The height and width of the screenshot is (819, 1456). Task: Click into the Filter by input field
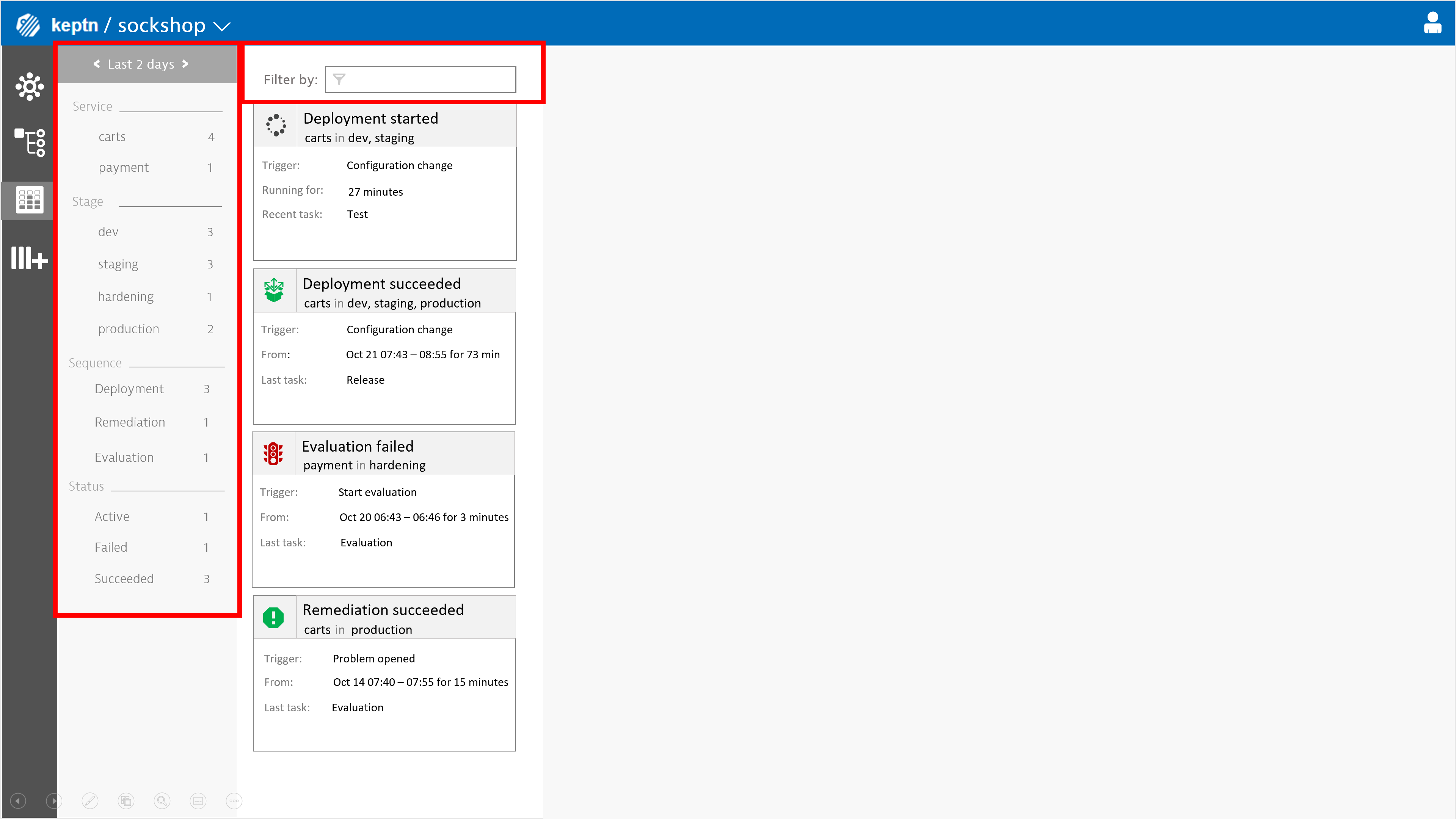(420, 80)
